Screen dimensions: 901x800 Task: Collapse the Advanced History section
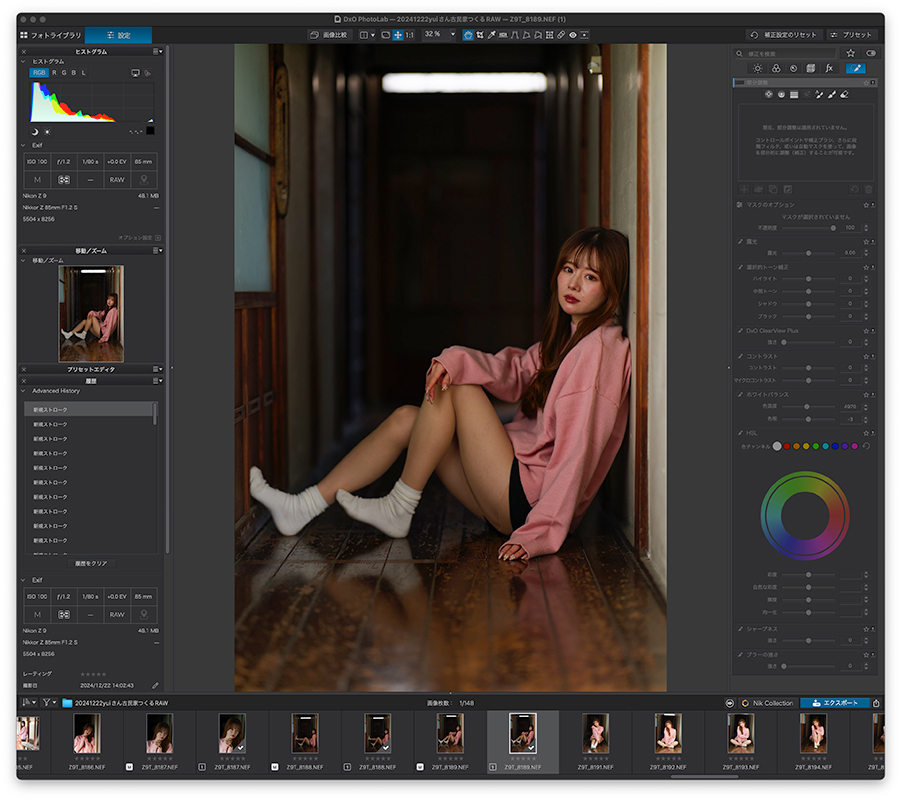coord(24,391)
